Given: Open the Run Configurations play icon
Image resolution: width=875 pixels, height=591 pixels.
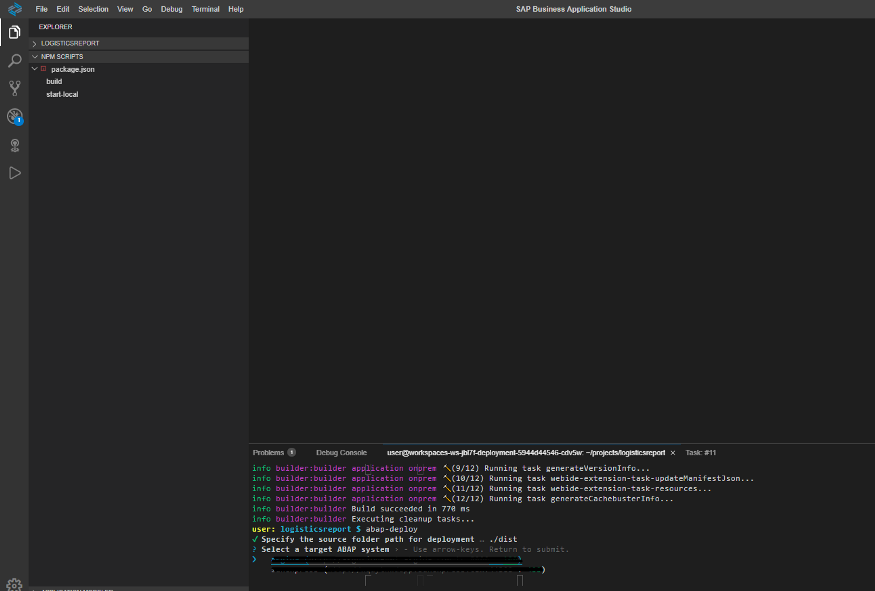Looking at the screenshot, I should tap(15, 173).
